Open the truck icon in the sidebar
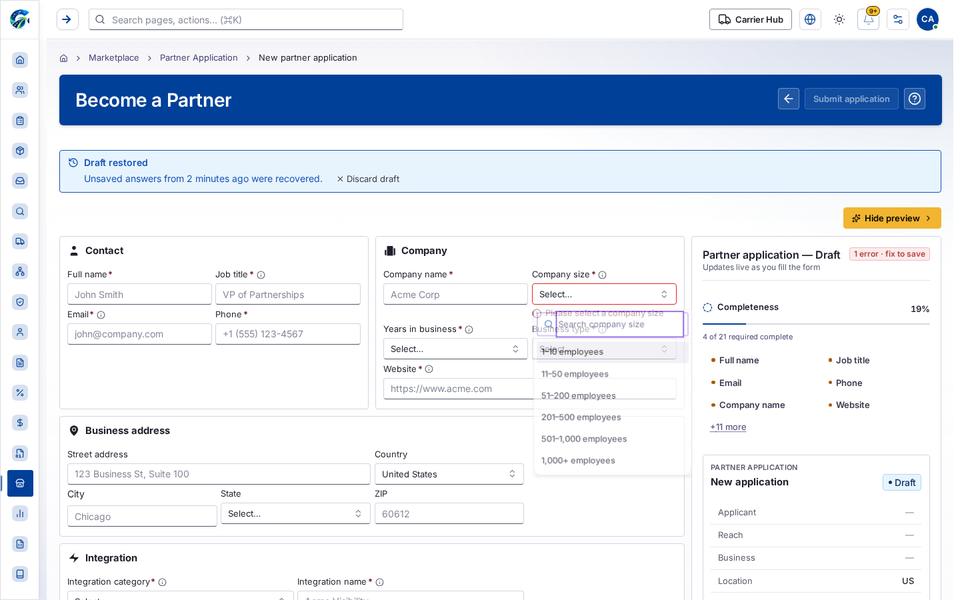This screenshot has height=600, width=960. tap(20, 241)
